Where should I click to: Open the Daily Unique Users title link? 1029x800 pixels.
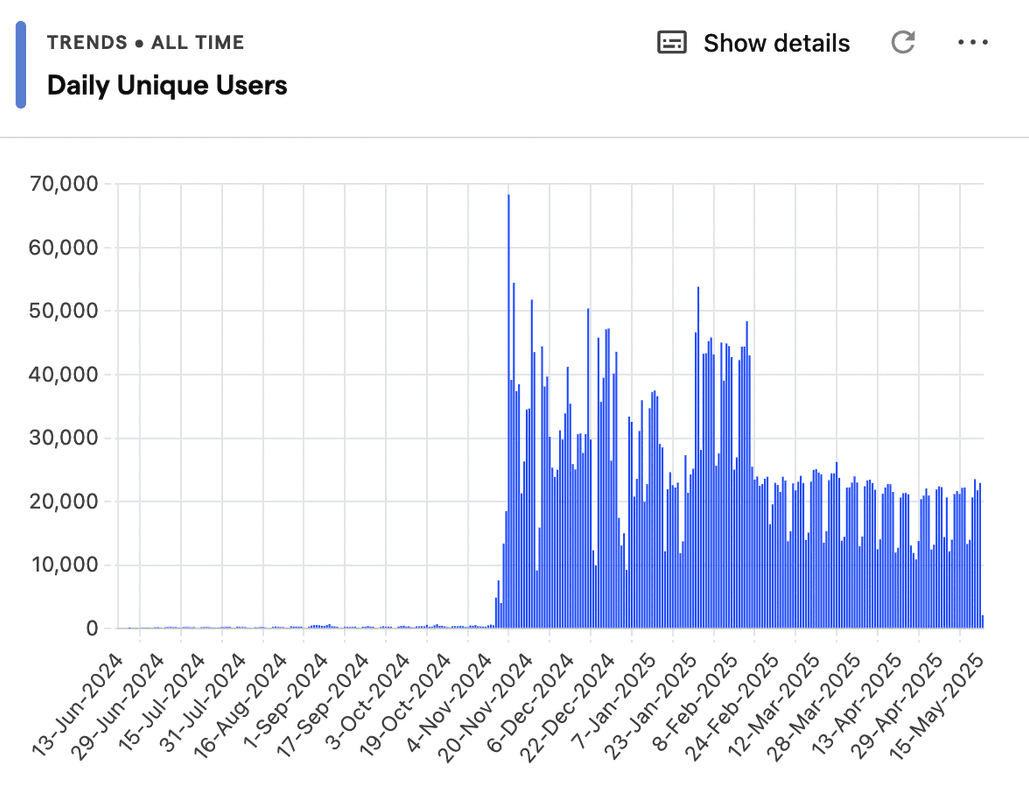point(166,86)
